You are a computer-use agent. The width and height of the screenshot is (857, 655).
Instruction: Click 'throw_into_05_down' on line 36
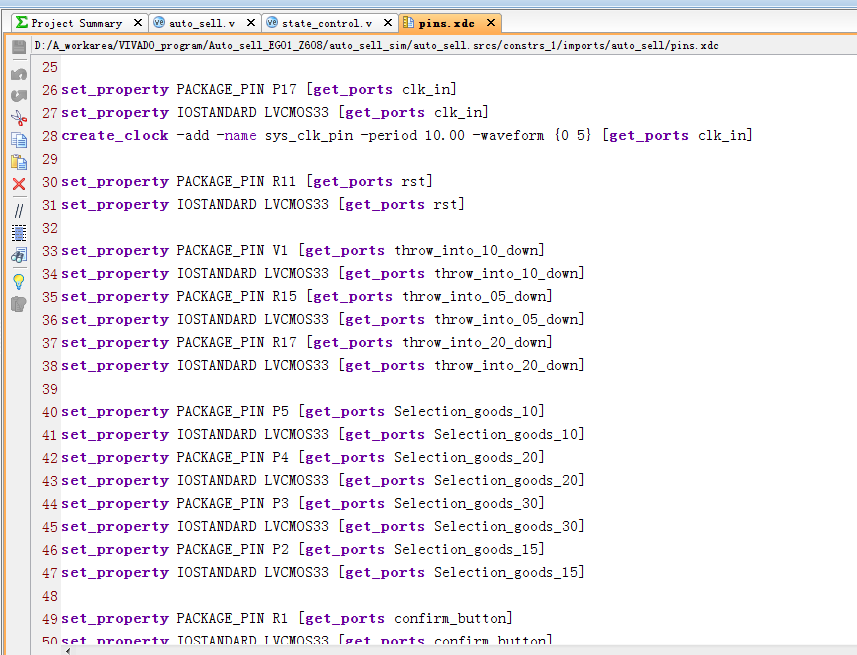coord(506,319)
